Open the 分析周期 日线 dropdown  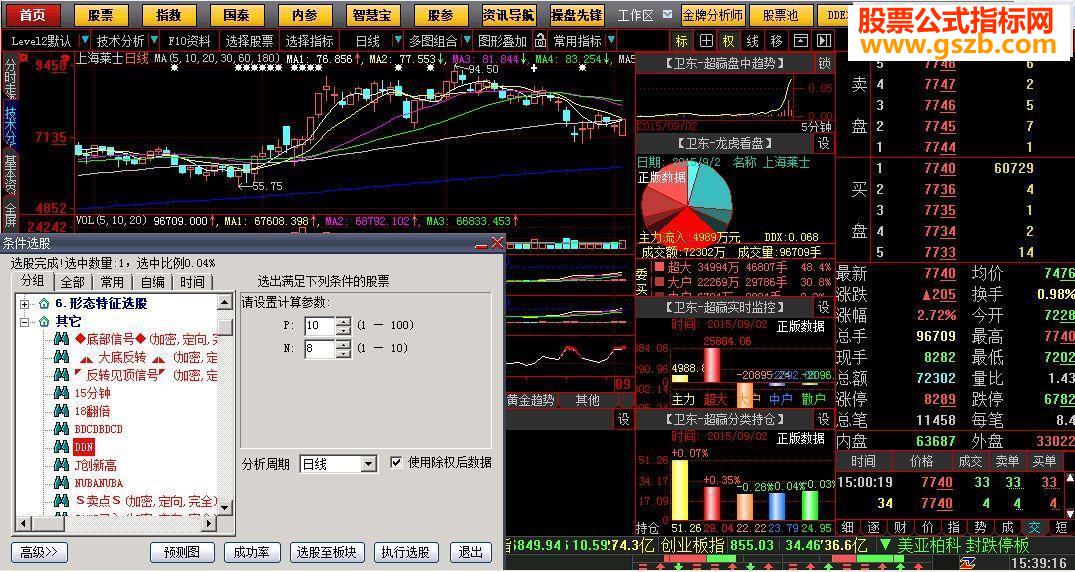click(370, 464)
